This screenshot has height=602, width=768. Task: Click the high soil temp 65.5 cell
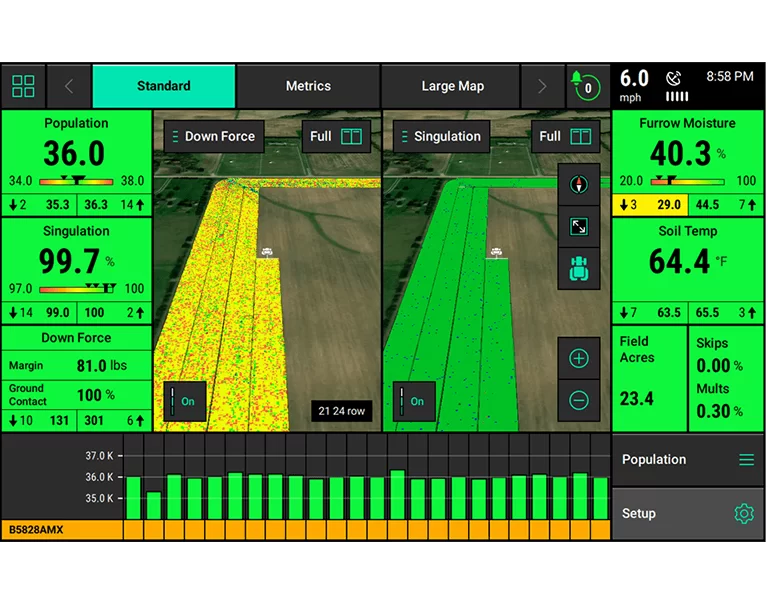point(726,313)
